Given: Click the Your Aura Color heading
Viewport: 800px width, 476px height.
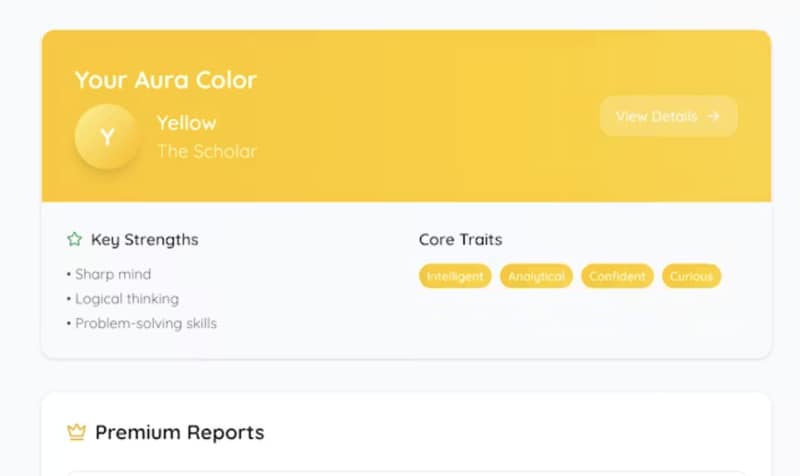Looking at the screenshot, I should click(165, 80).
